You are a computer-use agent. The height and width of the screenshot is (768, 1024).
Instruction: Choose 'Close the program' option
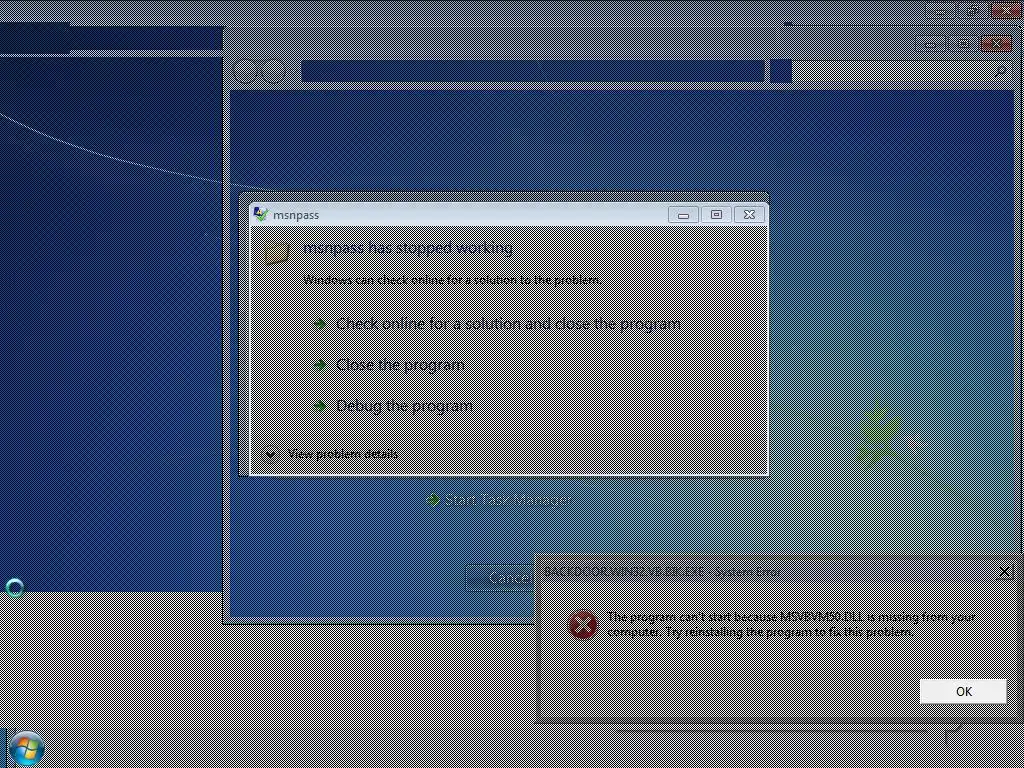tap(400, 364)
